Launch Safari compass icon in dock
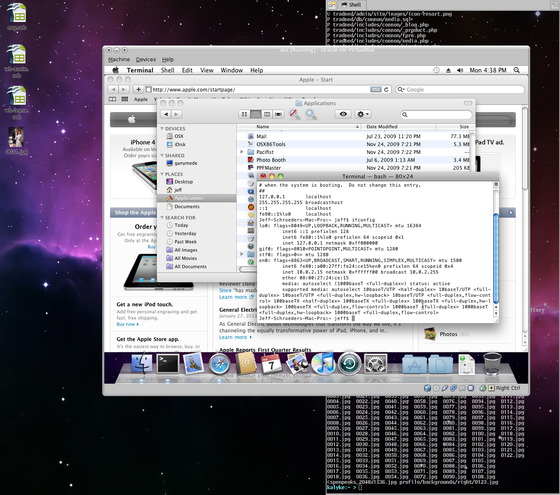The image size is (560, 495). [x=219, y=364]
